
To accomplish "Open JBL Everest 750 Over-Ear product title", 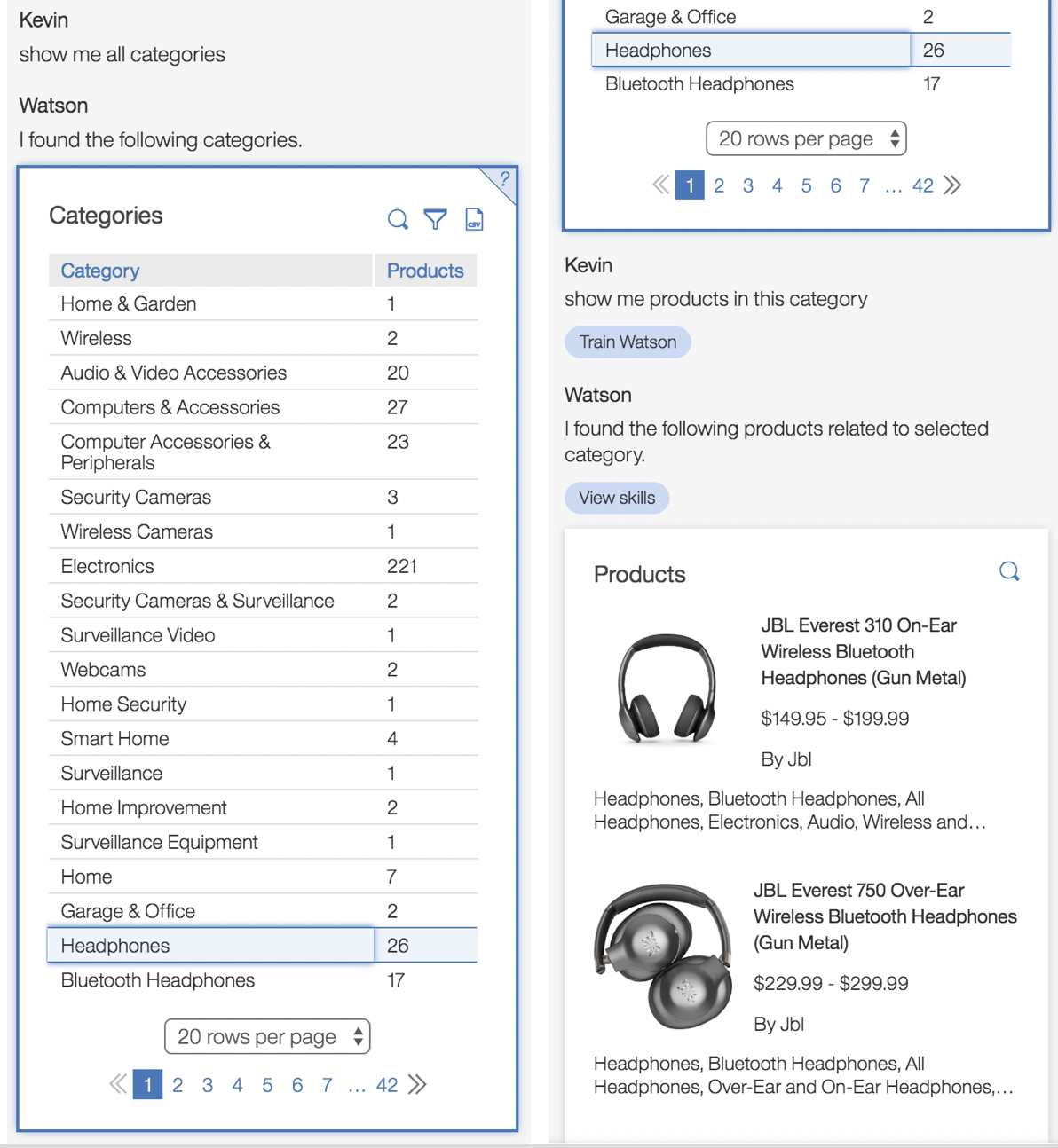I will pos(885,916).
